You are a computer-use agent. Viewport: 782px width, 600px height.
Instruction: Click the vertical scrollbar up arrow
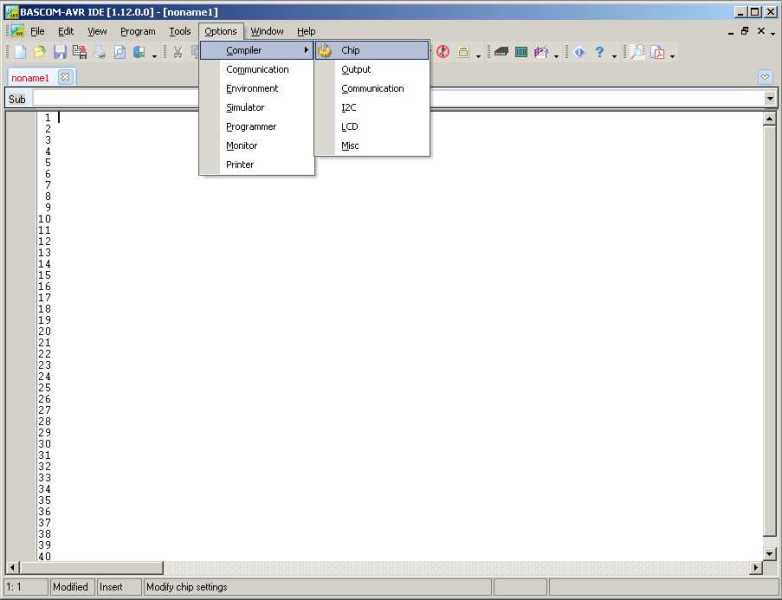click(x=769, y=119)
